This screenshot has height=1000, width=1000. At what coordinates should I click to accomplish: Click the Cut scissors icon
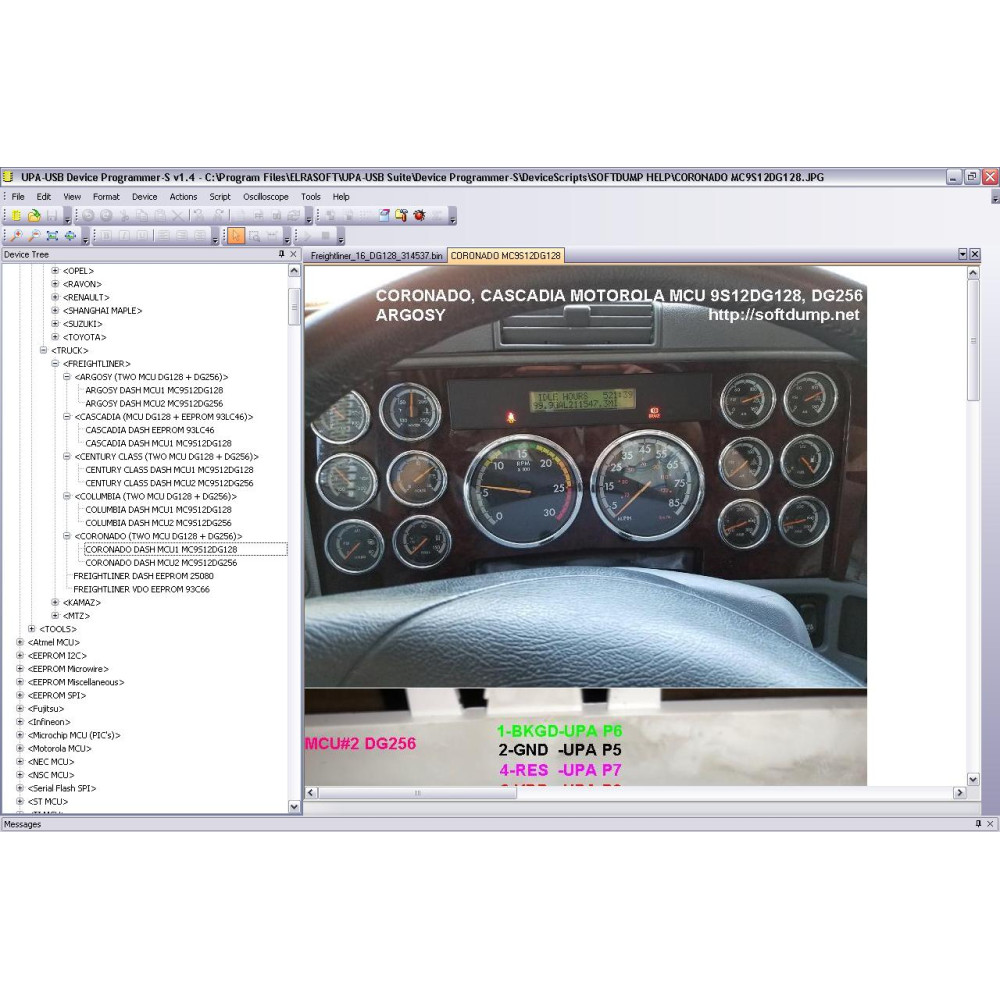click(x=124, y=216)
